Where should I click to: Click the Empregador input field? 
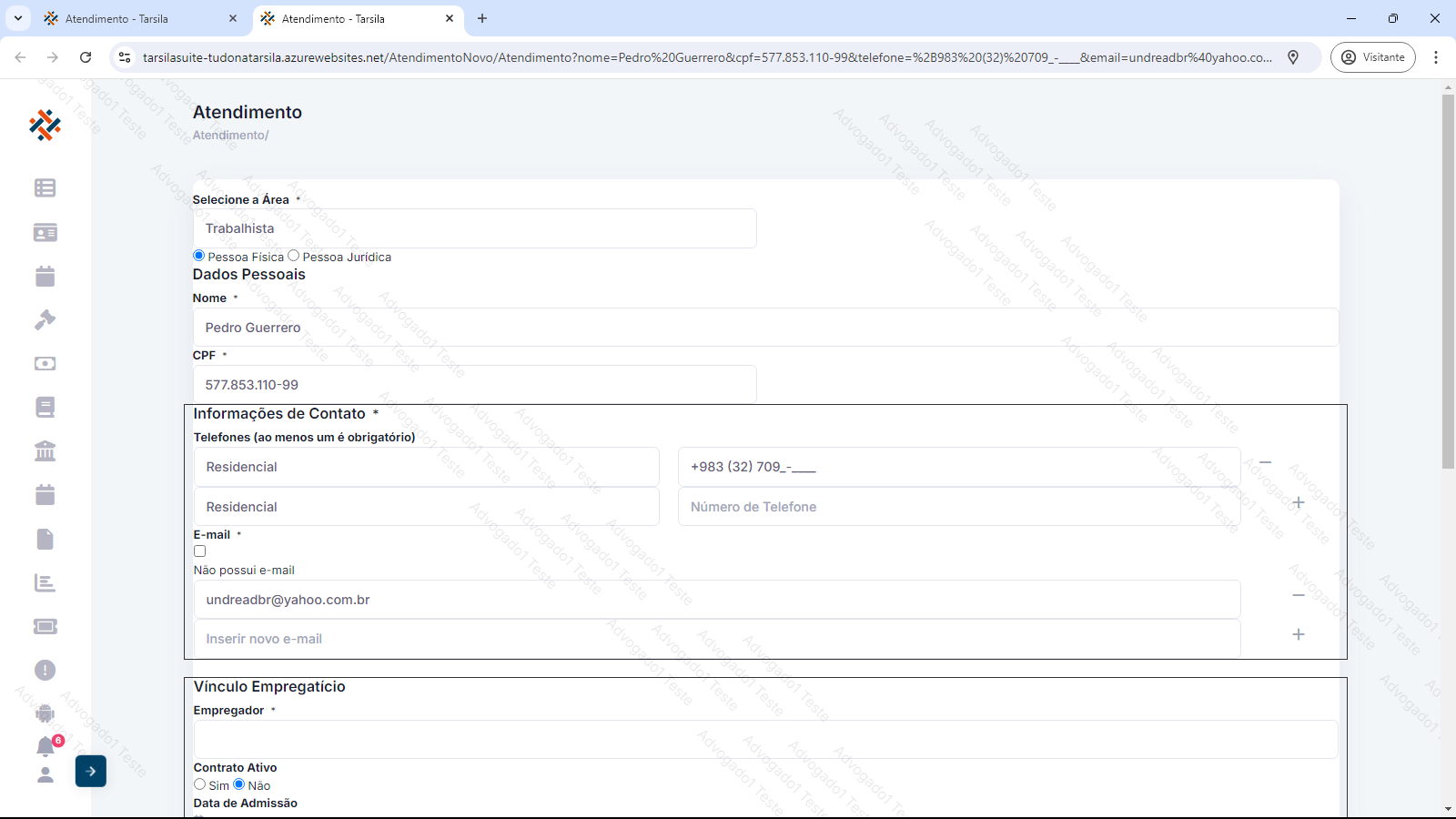click(x=765, y=740)
